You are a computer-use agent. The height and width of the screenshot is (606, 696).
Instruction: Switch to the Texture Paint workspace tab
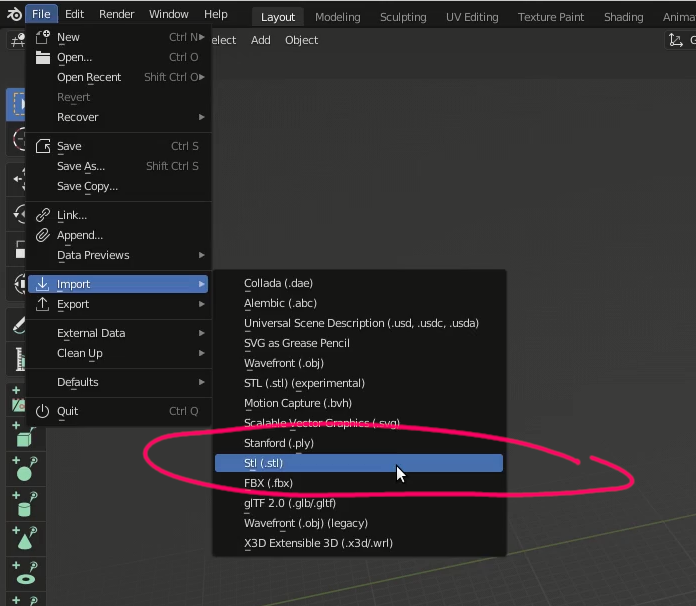coord(551,17)
